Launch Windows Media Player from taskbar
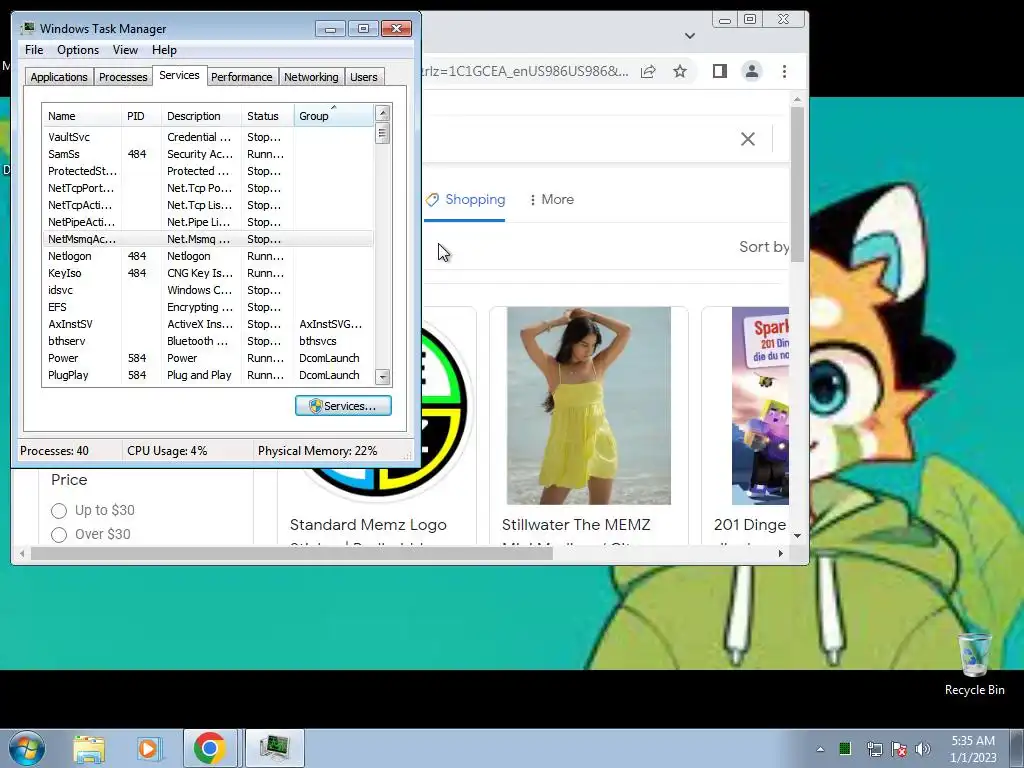Screen dimensions: 1024x768 click(148, 748)
